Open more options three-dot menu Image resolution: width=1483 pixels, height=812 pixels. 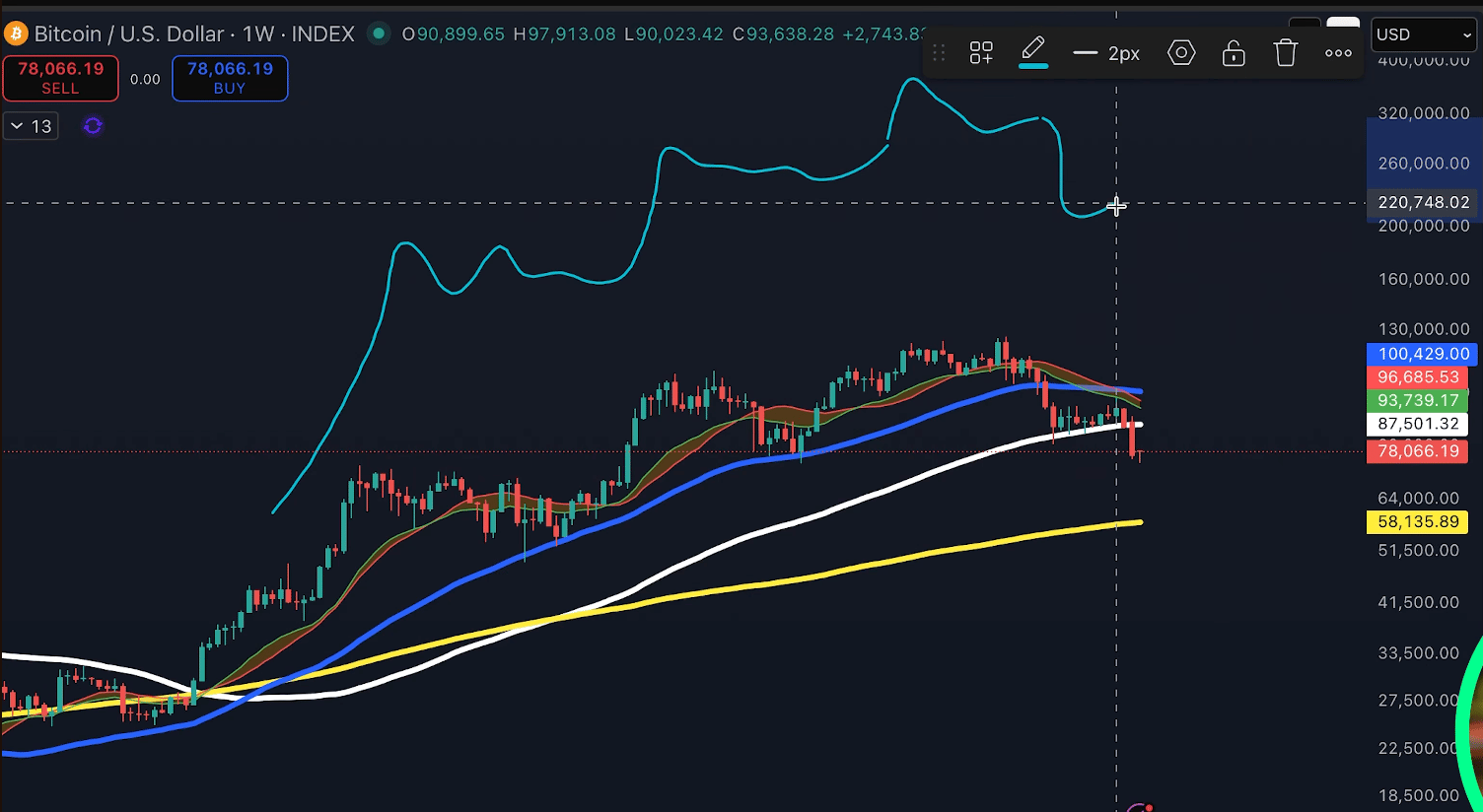click(x=1338, y=53)
